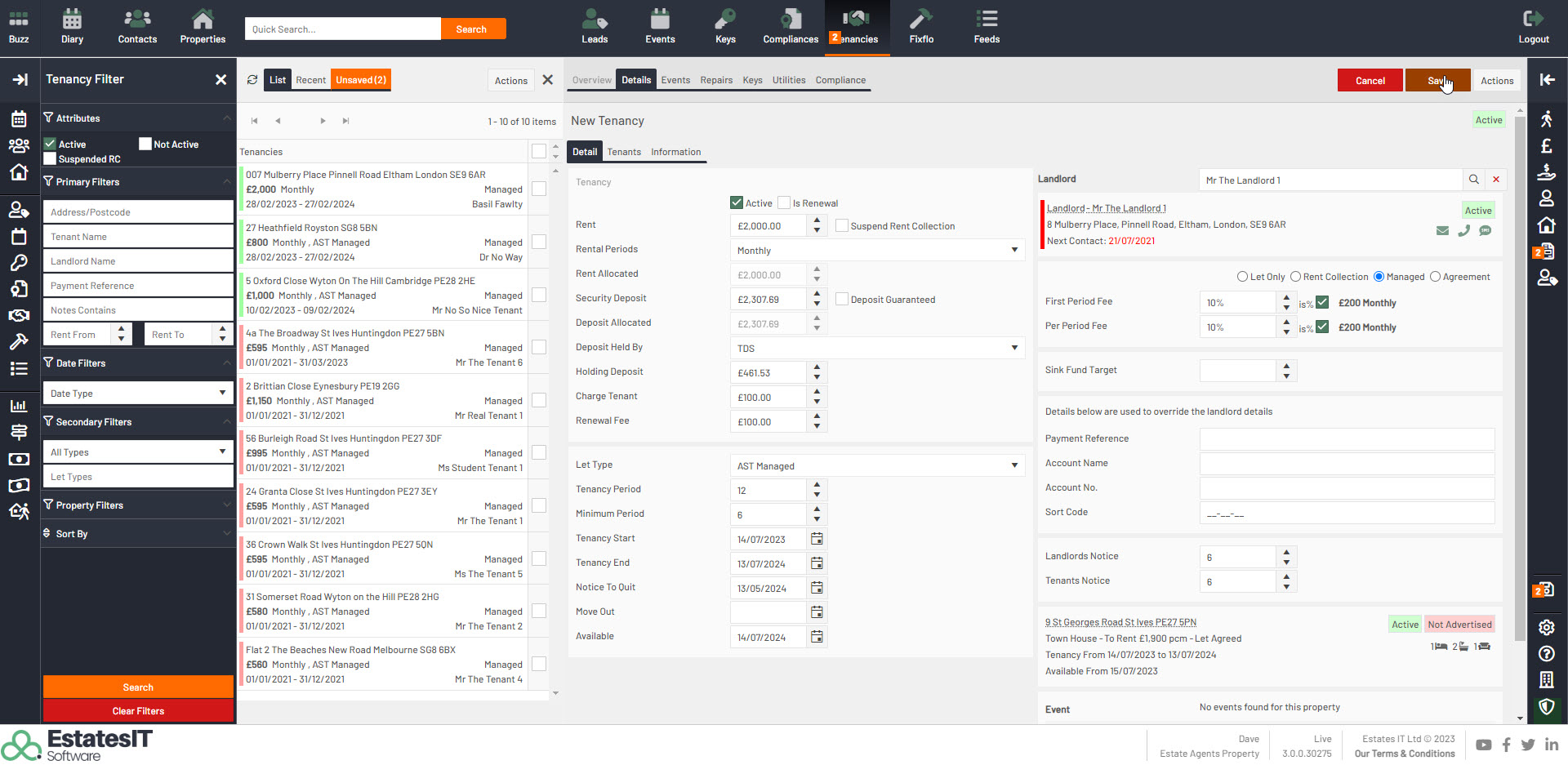The image size is (1568, 765).
Task: Increase the Rent value with up stepper
Action: coord(817,220)
